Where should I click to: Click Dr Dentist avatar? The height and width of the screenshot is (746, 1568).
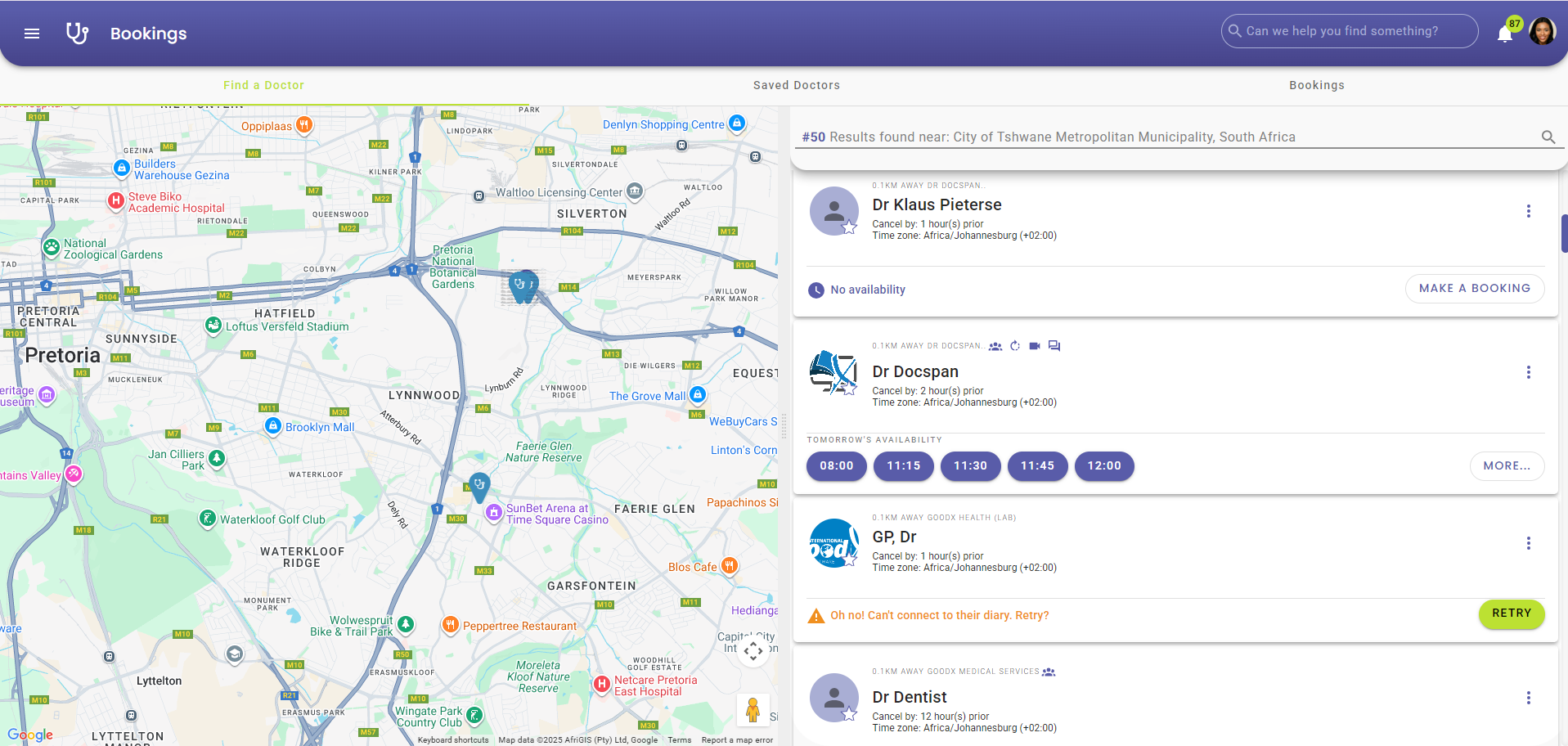click(x=833, y=698)
